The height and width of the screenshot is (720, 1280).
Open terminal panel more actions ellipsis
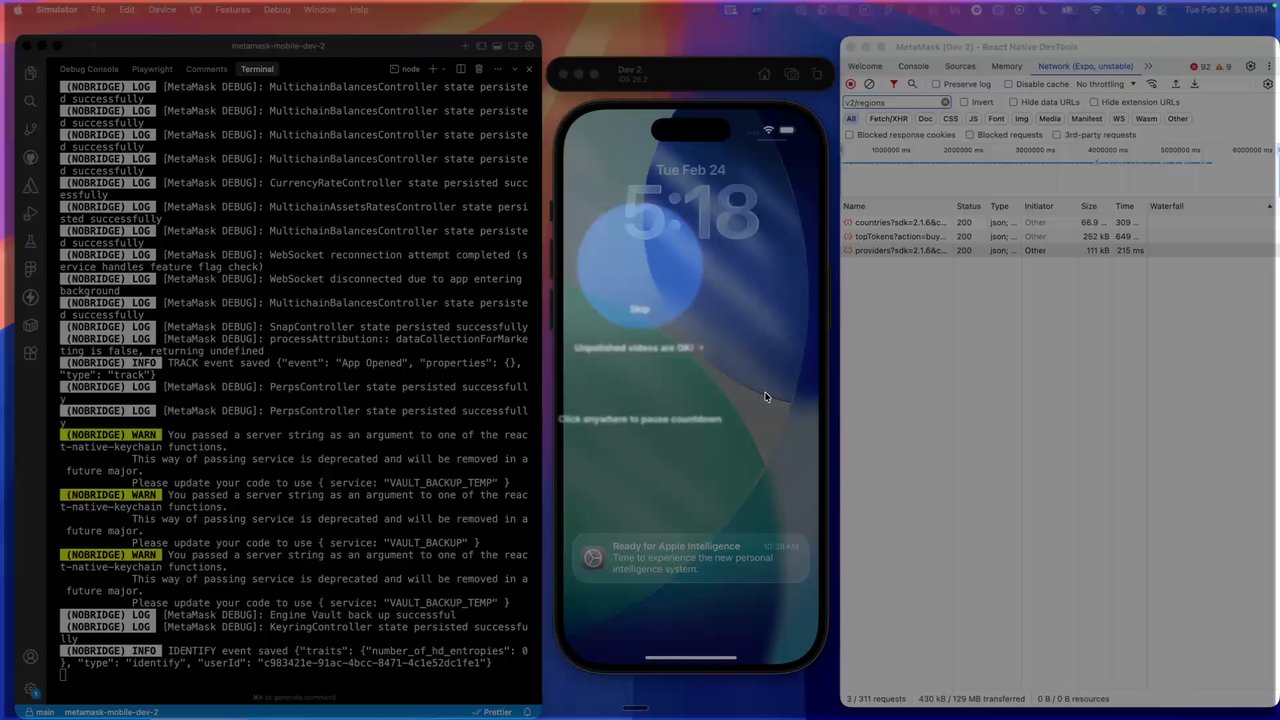pos(497,69)
